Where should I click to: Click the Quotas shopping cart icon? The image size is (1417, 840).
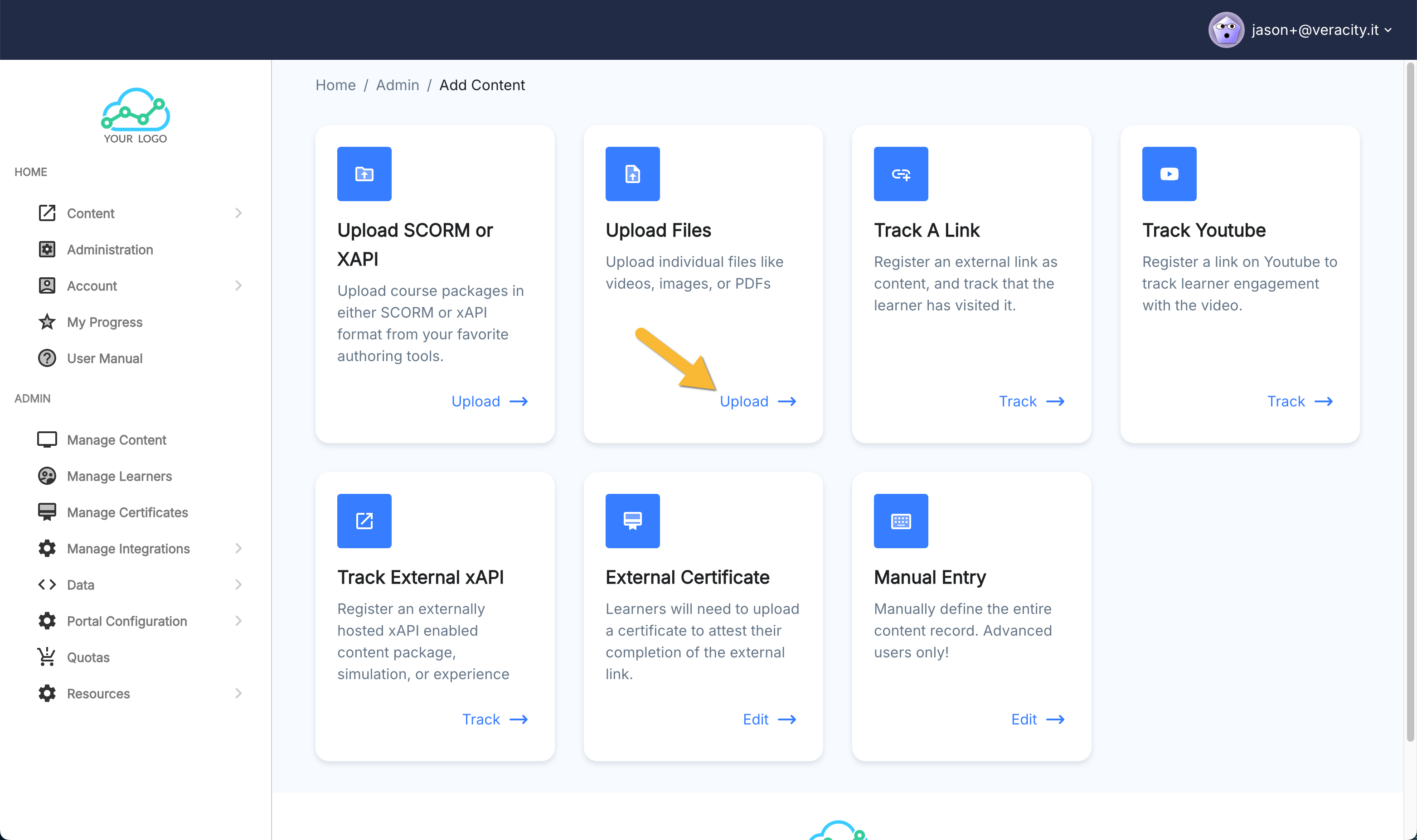pyautogui.click(x=46, y=657)
